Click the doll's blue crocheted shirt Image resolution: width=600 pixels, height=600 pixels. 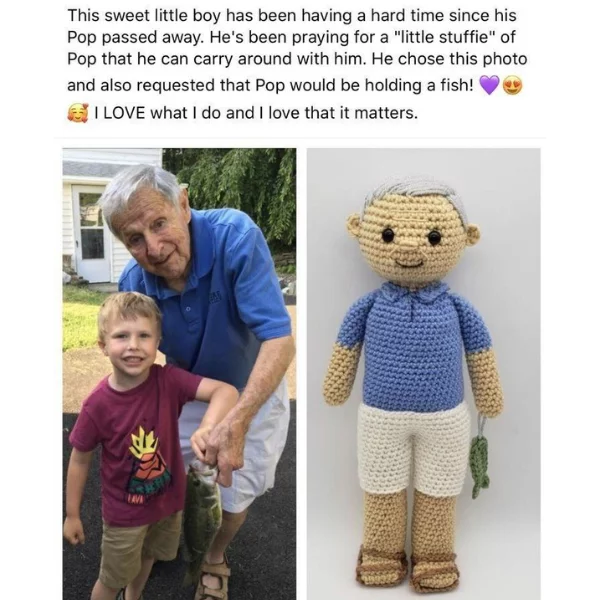pos(412,347)
